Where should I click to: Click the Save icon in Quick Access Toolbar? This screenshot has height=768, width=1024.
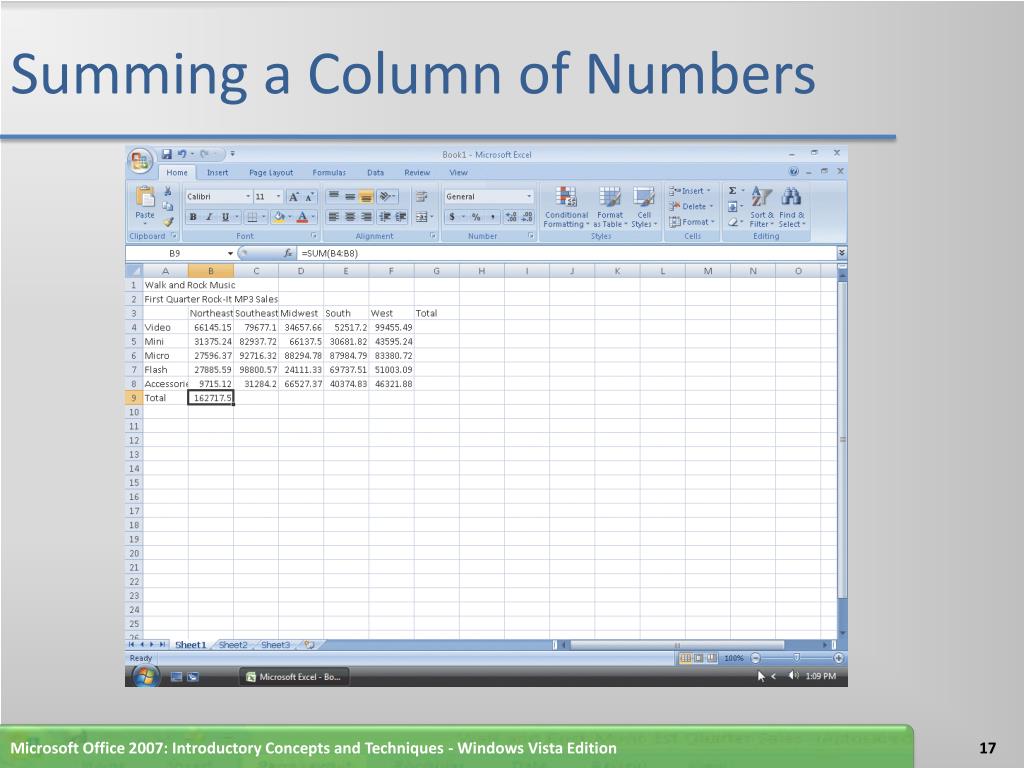tap(167, 154)
